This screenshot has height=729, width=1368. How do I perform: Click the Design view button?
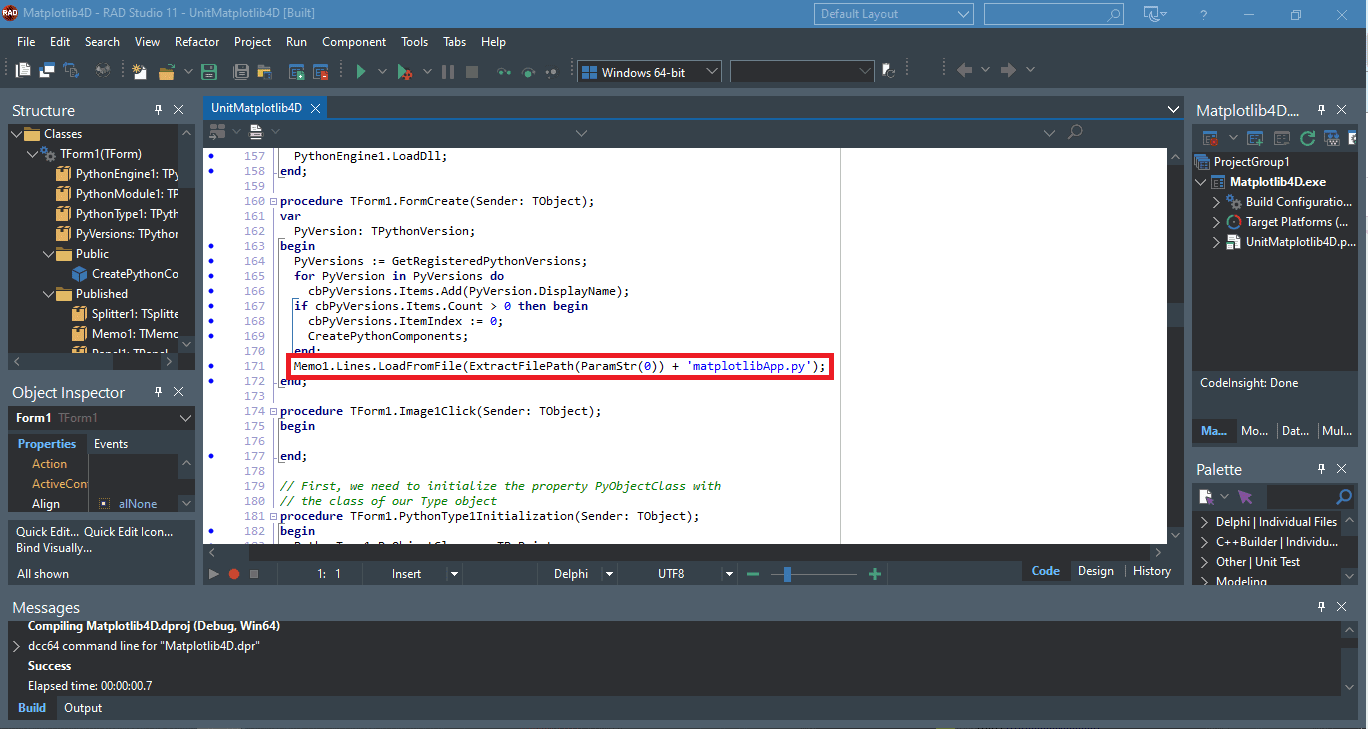(1096, 570)
